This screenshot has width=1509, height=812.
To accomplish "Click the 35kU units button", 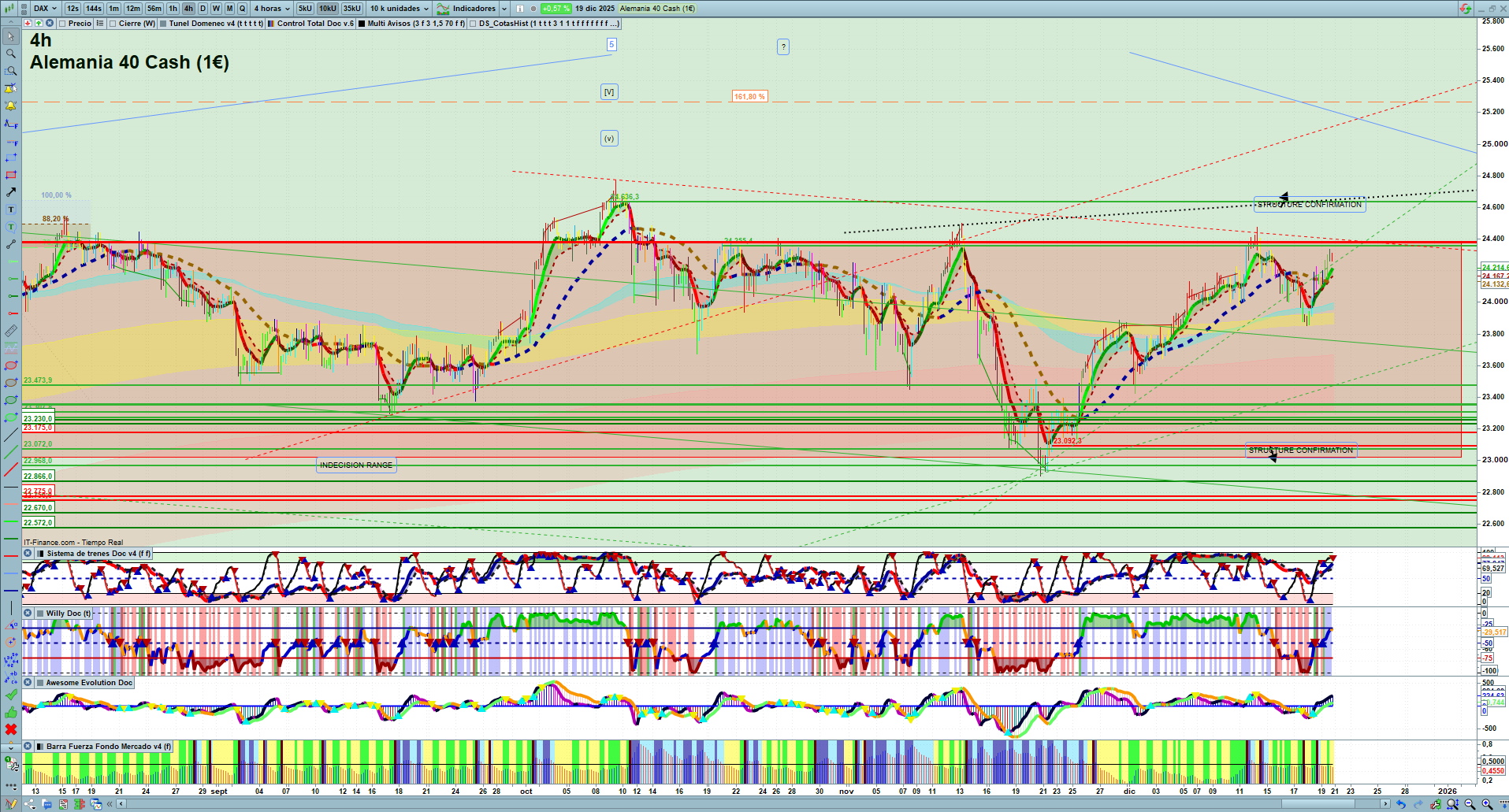I will pos(351,9).
